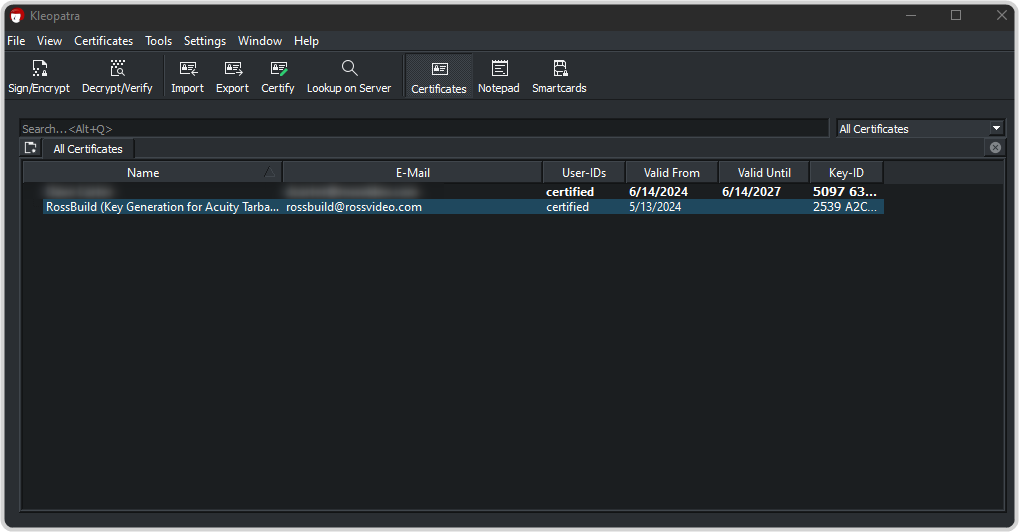Select the RossBuild certificate row
This screenshot has width=1019, height=532.
(300, 207)
